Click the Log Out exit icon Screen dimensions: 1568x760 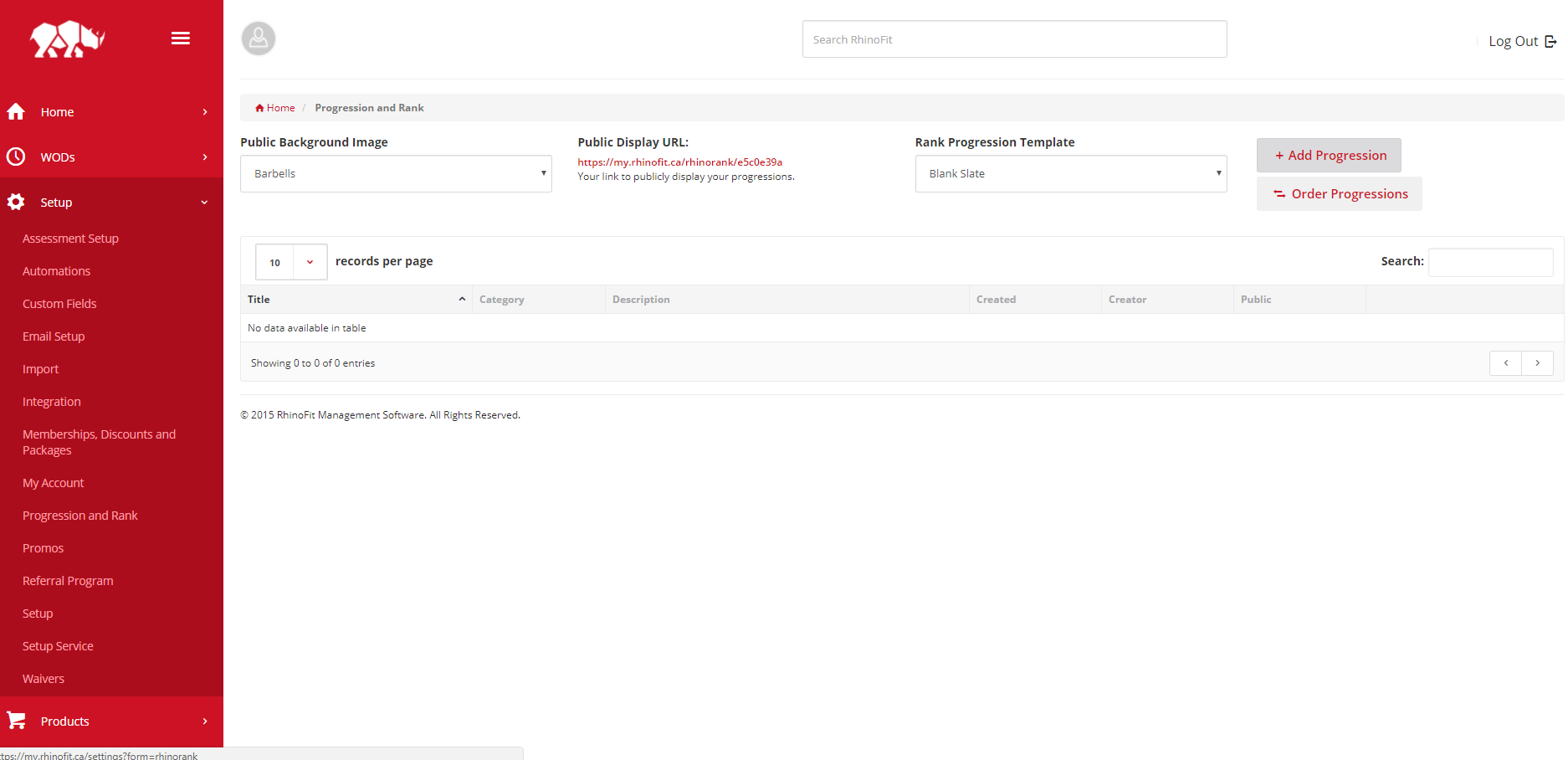coord(1550,41)
